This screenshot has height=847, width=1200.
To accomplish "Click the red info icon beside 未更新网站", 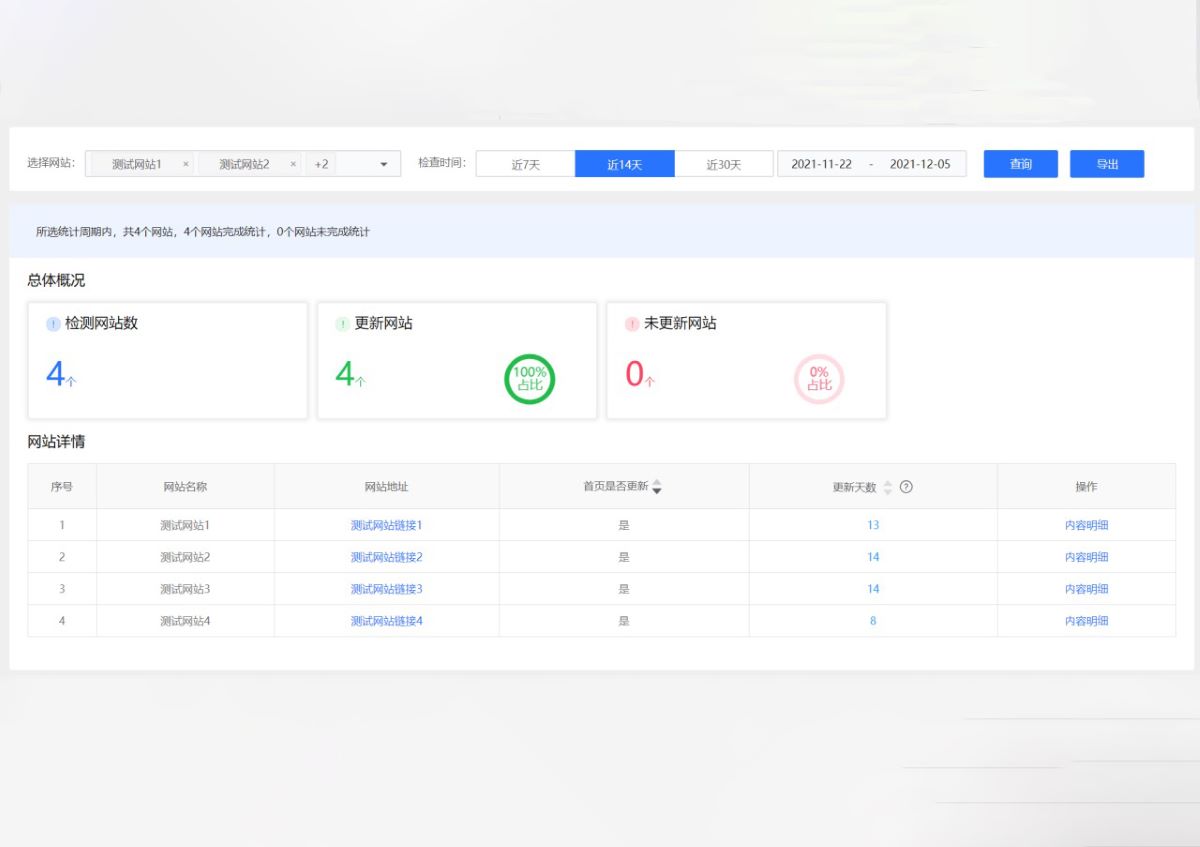I will tap(631, 324).
